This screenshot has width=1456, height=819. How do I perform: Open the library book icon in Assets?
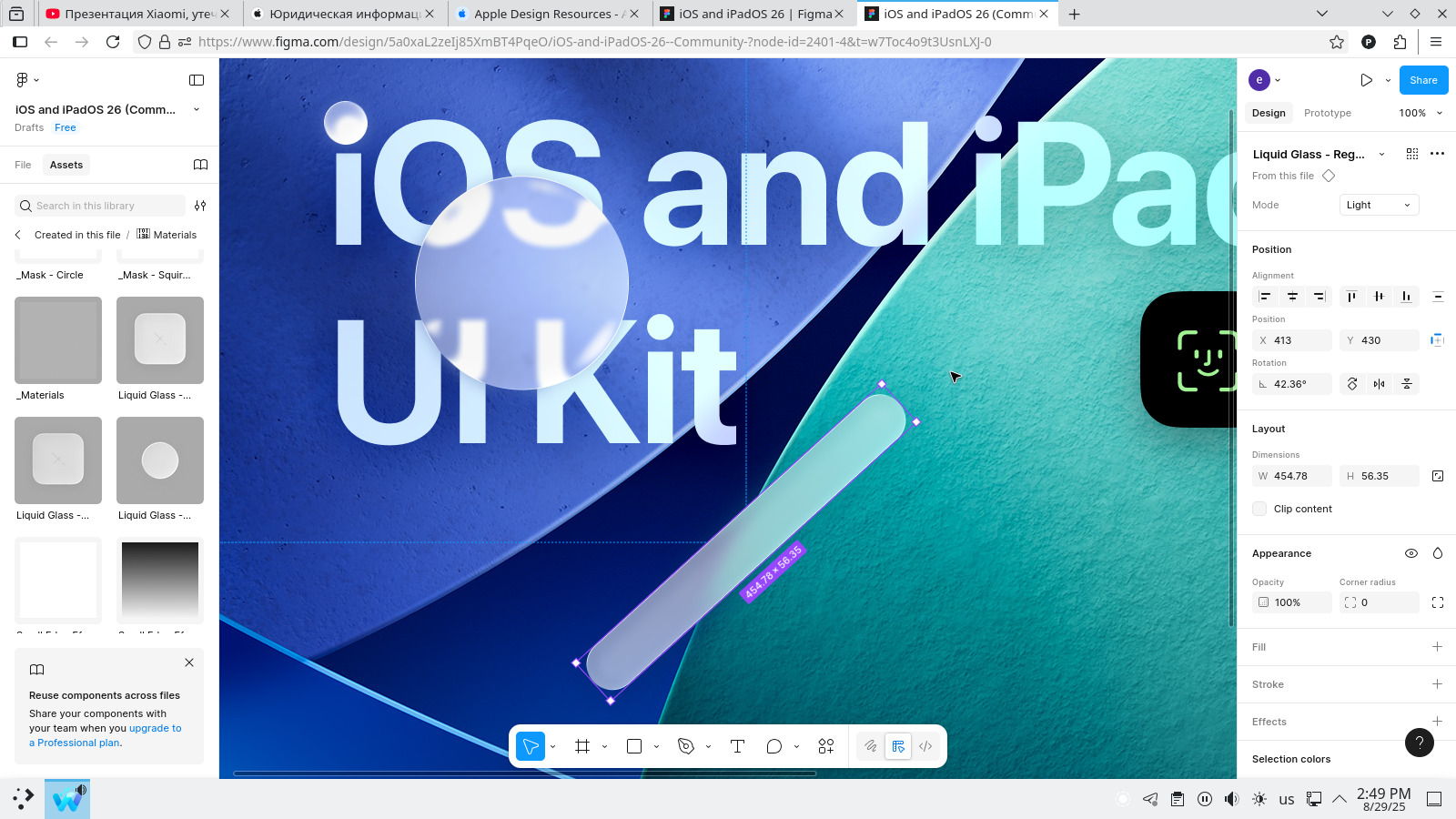201,165
